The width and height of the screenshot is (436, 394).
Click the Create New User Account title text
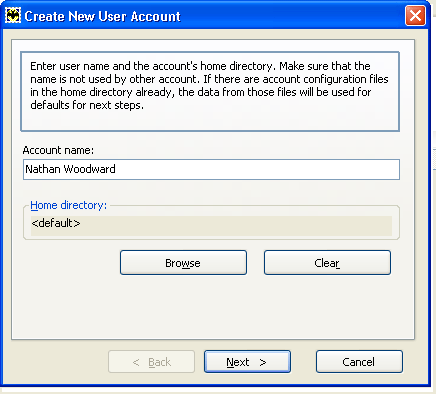click(103, 16)
